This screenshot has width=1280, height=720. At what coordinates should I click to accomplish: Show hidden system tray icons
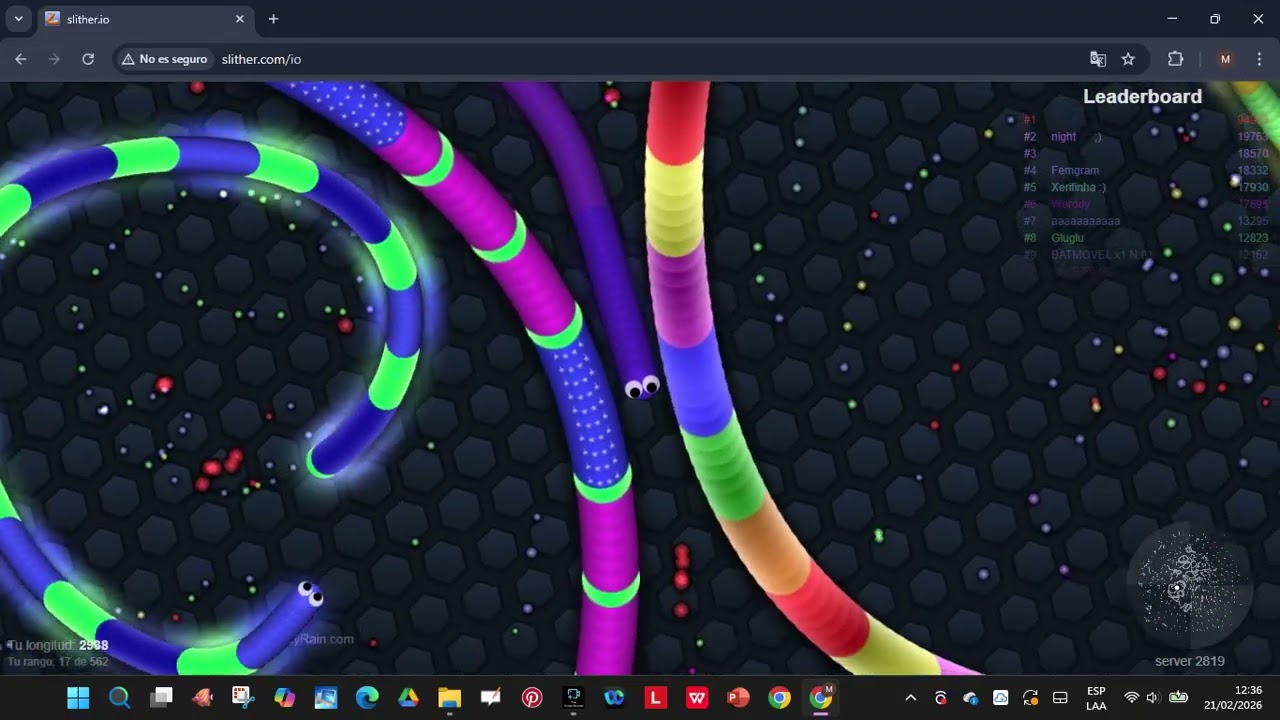pos(910,698)
